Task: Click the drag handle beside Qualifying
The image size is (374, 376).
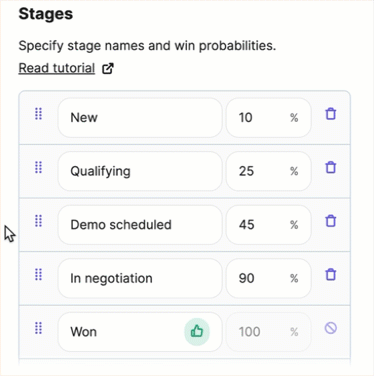Action: [x=39, y=167]
